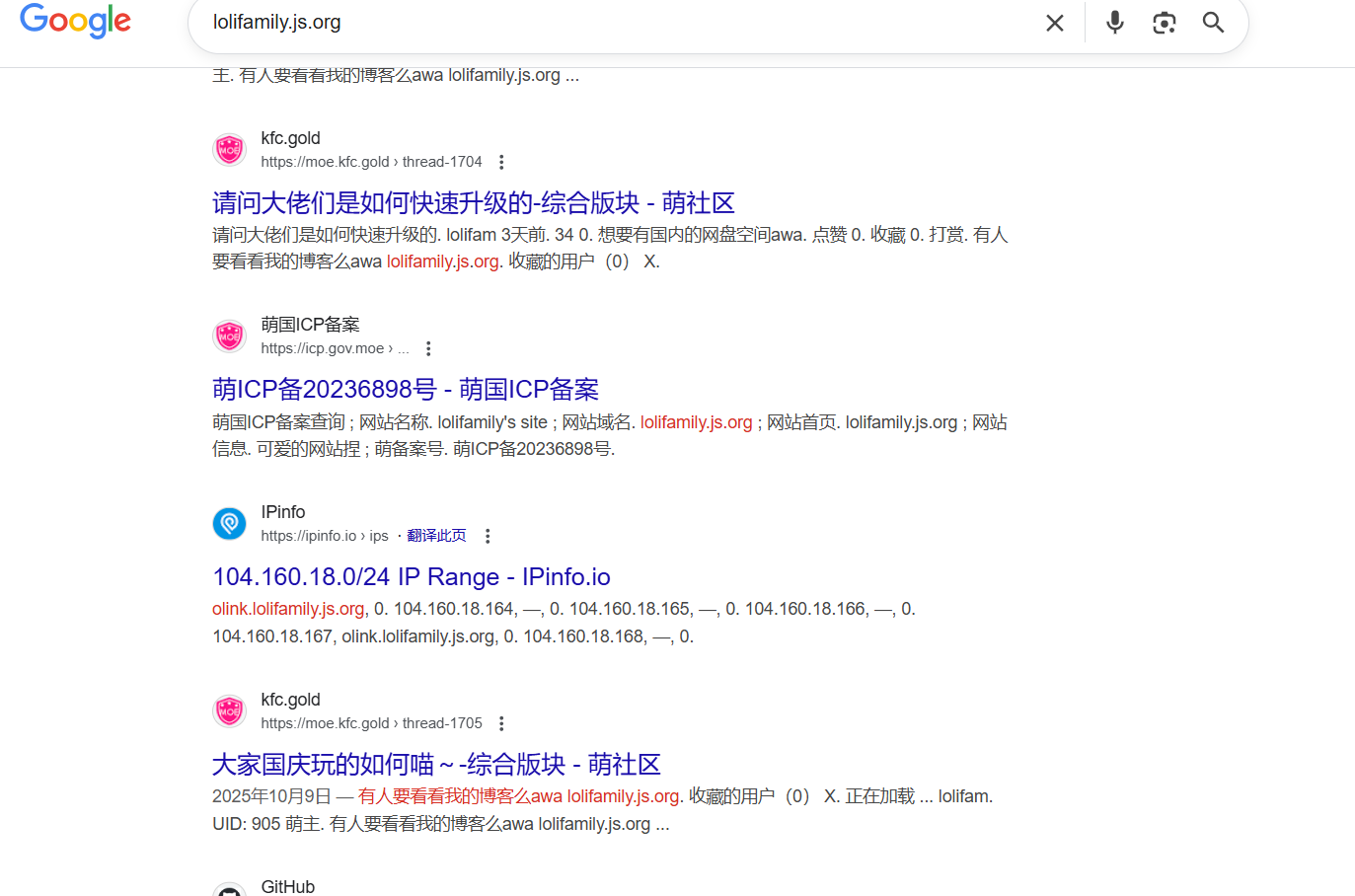This screenshot has width=1355, height=896.
Task: Click the IPinfo site favicon
Action: (230, 524)
